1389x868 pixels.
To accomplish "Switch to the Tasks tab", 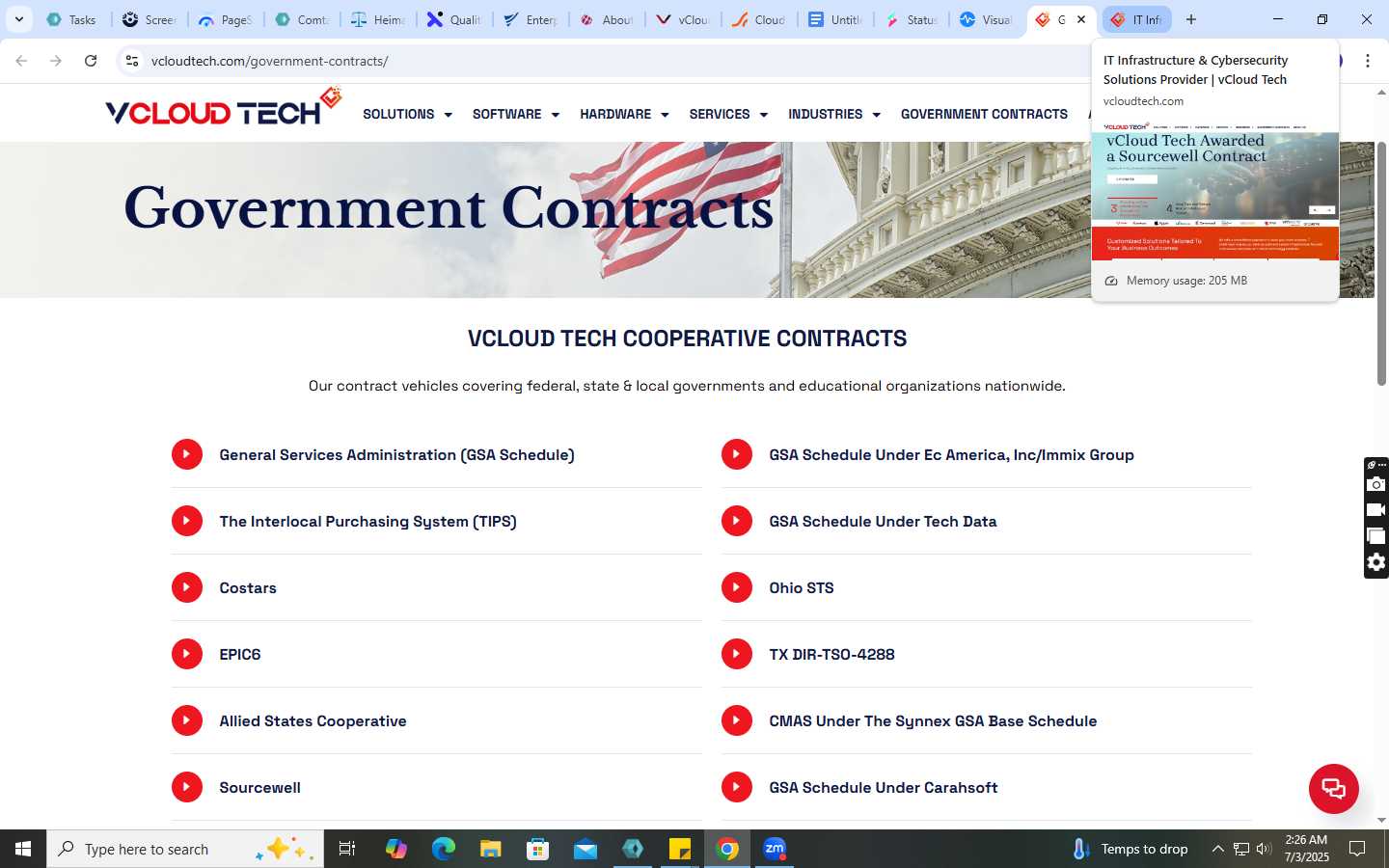I will [x=71, y=19].
